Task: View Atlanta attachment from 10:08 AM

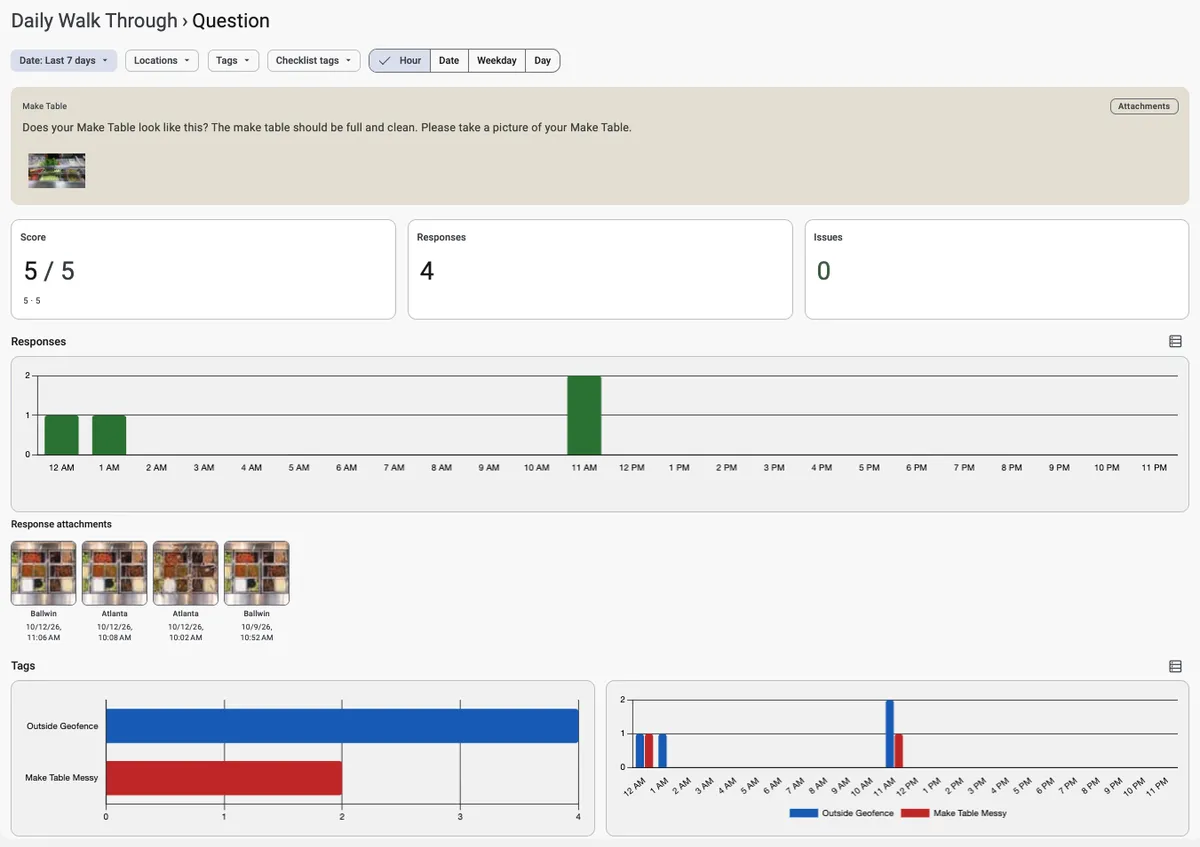Action: coord(115,573)
